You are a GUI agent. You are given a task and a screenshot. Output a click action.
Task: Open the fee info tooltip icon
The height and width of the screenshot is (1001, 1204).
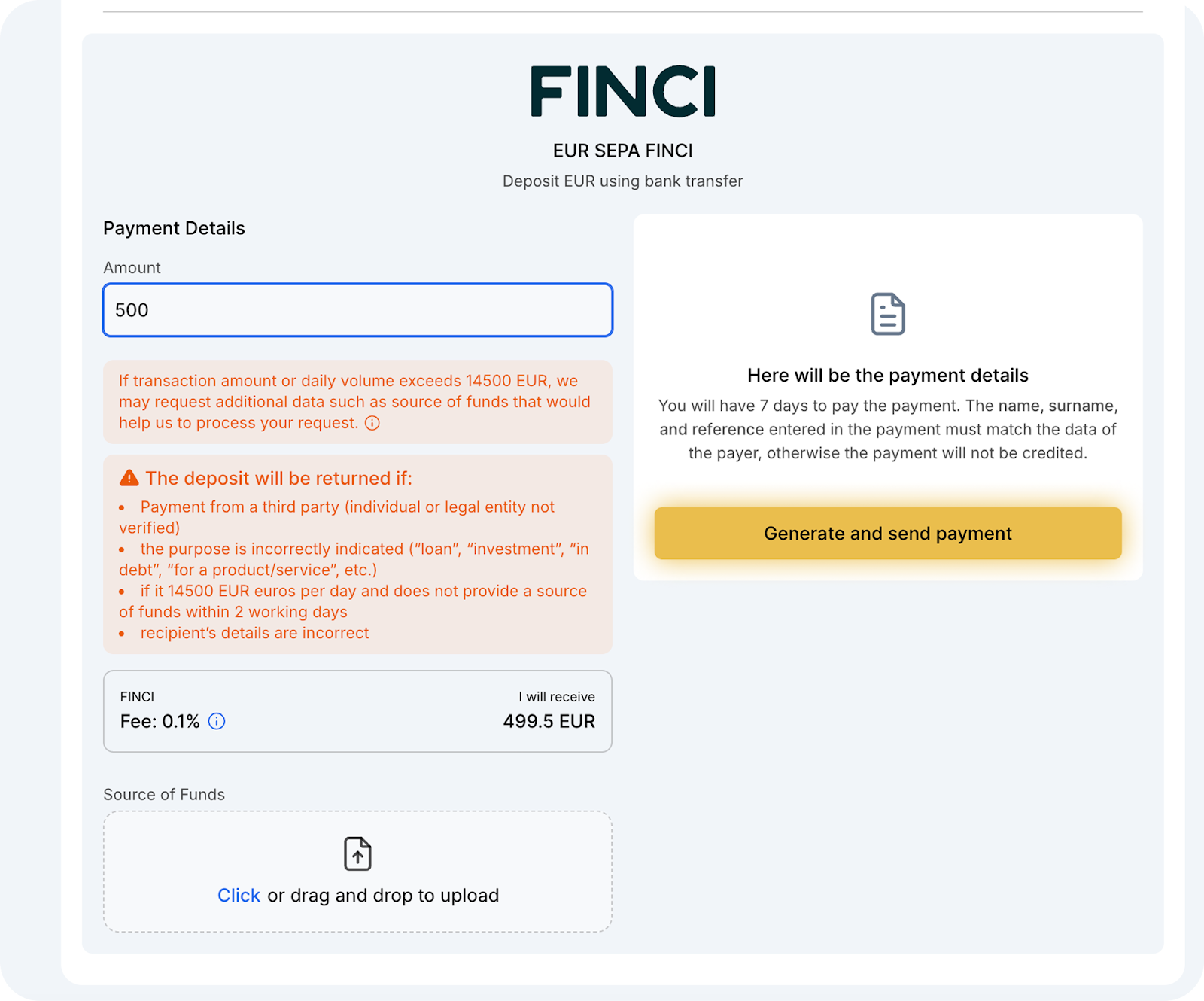coord(217,721)
